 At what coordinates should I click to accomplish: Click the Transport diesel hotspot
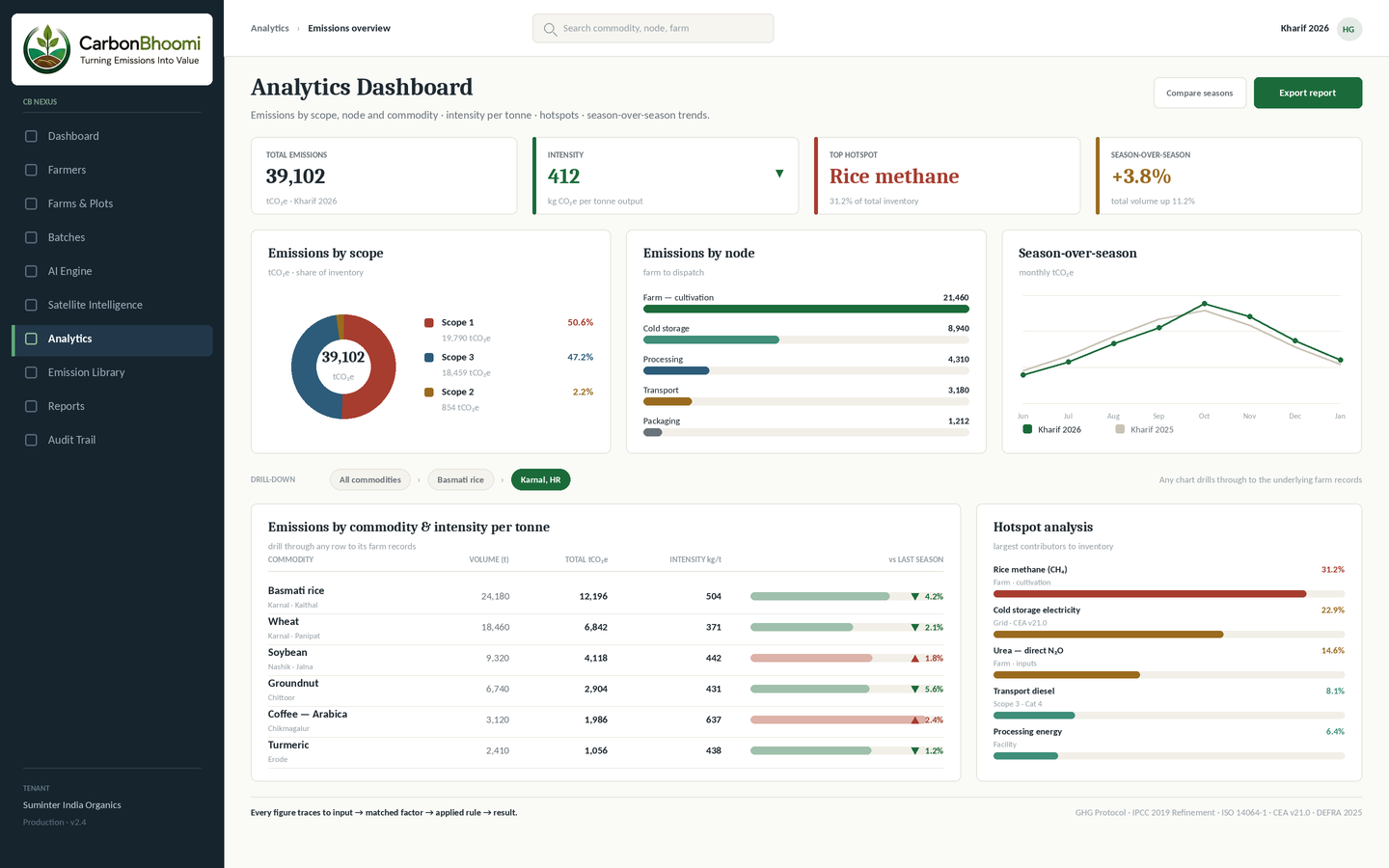(1169, 703)
